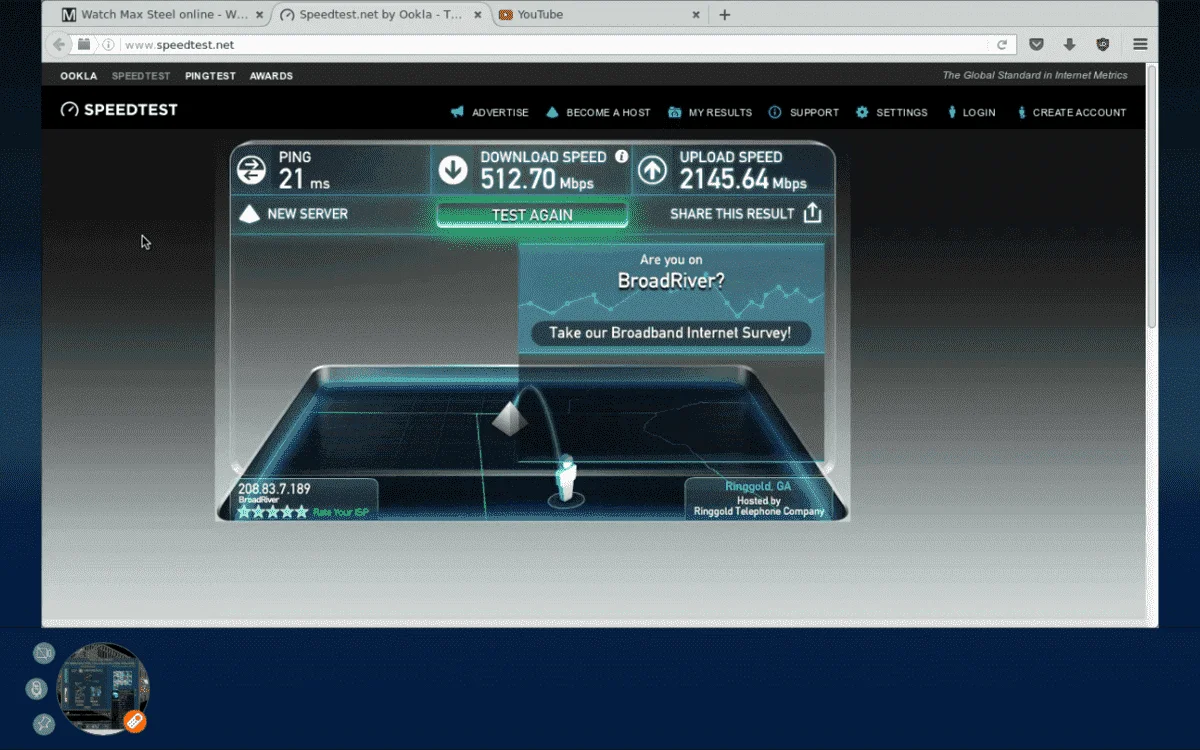Click the Advertise megaphone icon
The image size is (1200, 750).
[457, 112]
